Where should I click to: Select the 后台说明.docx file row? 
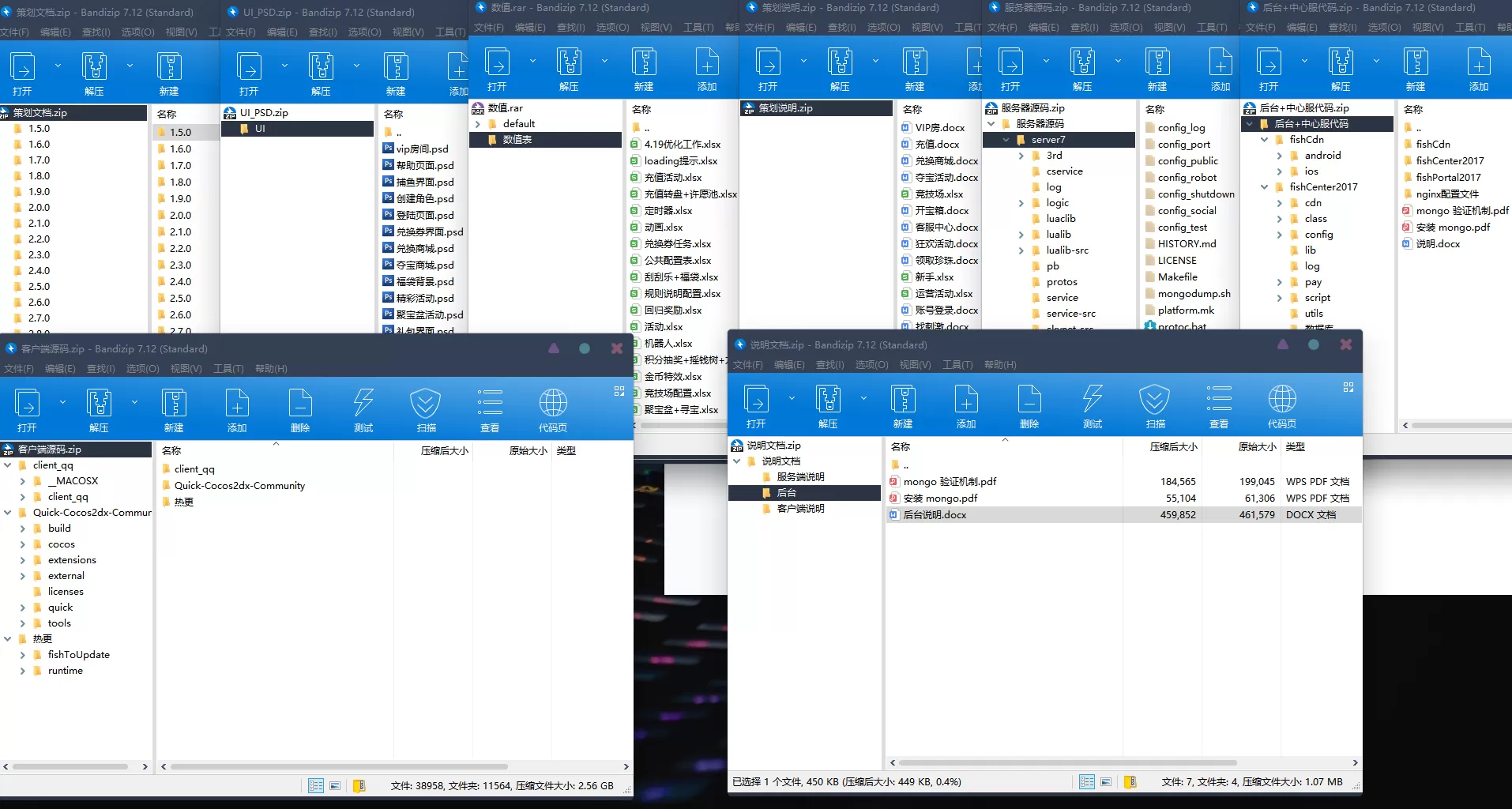coord(935,515)
